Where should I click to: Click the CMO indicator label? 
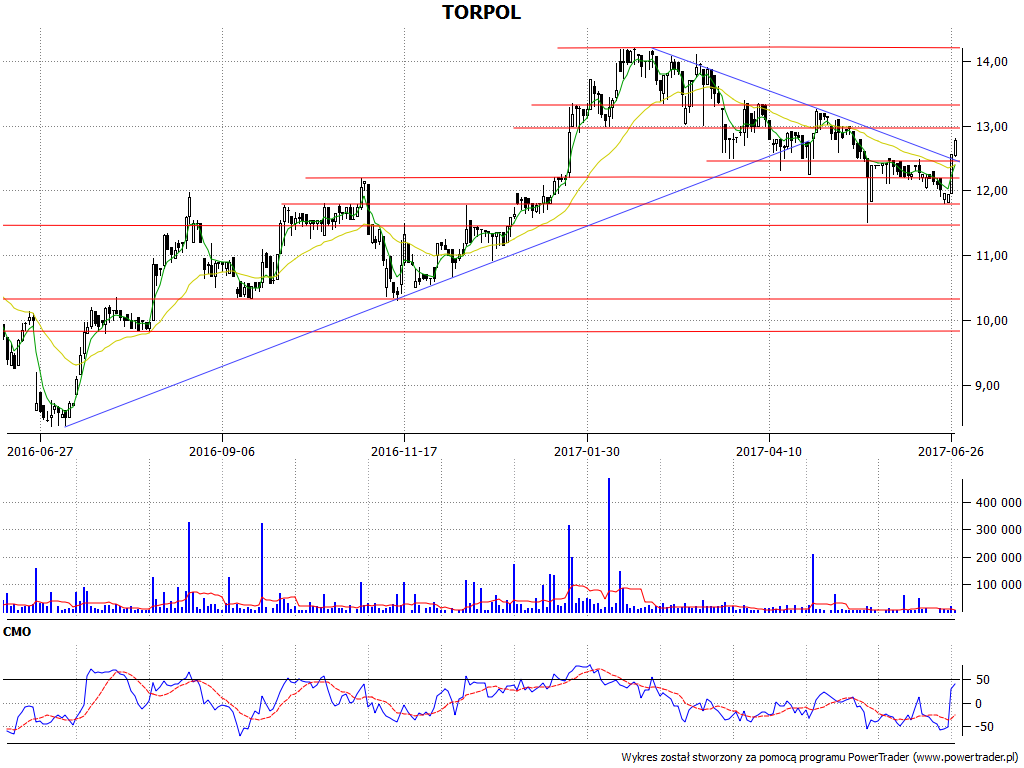[x=17, y=632]
